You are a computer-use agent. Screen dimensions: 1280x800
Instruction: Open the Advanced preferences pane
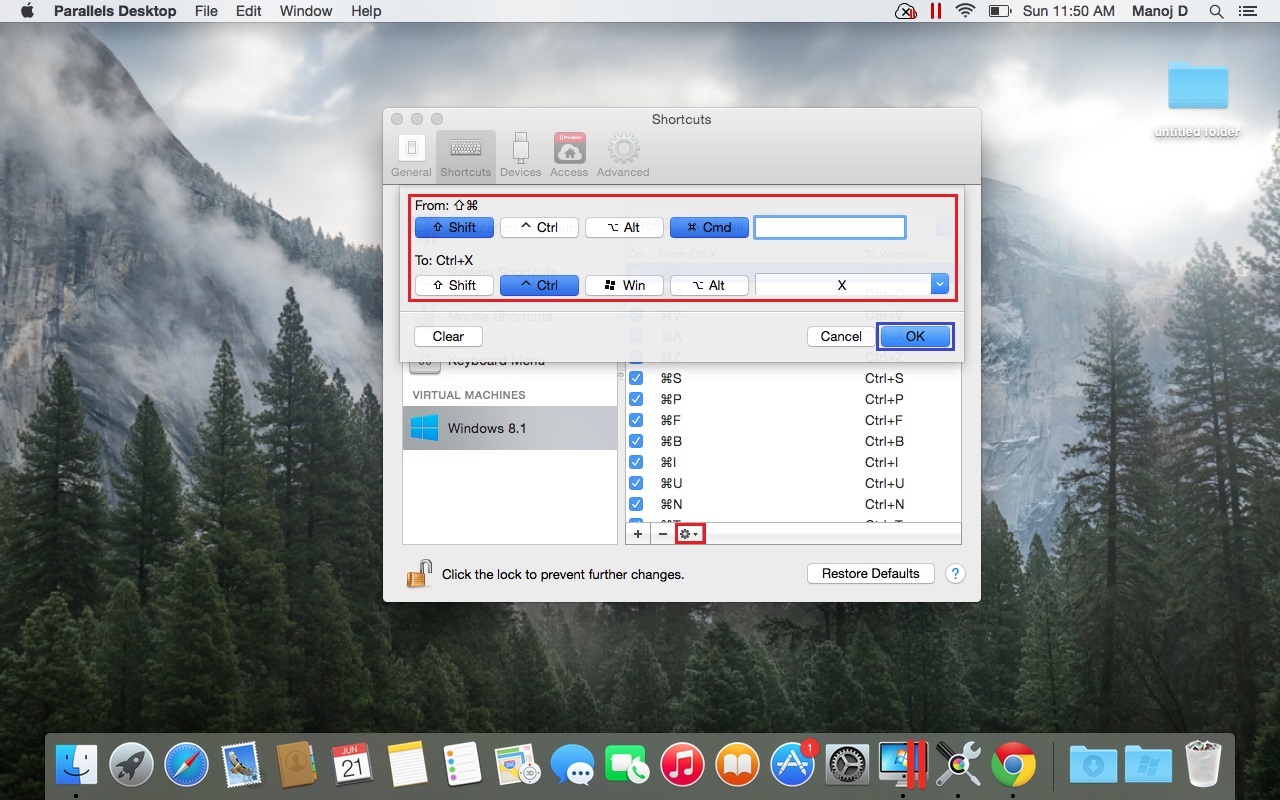[x=623, y=155]
